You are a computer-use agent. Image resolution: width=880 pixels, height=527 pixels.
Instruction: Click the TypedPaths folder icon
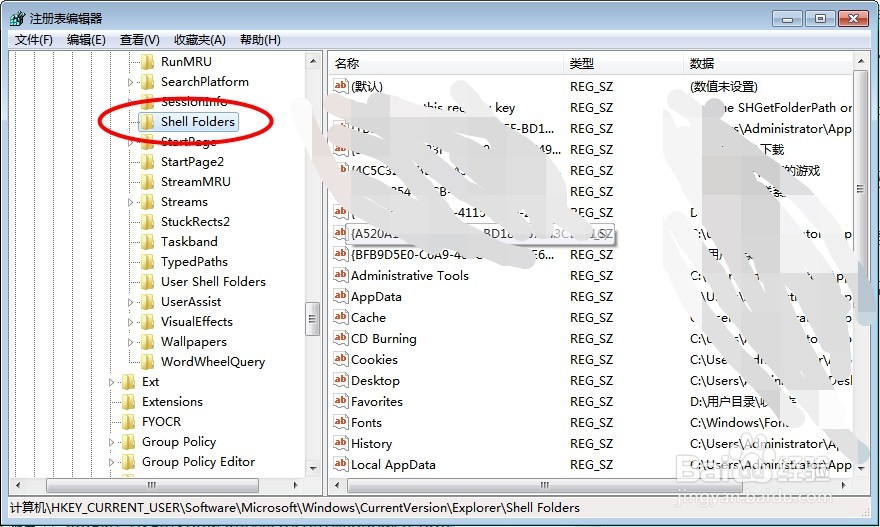[x=147, y=262]
